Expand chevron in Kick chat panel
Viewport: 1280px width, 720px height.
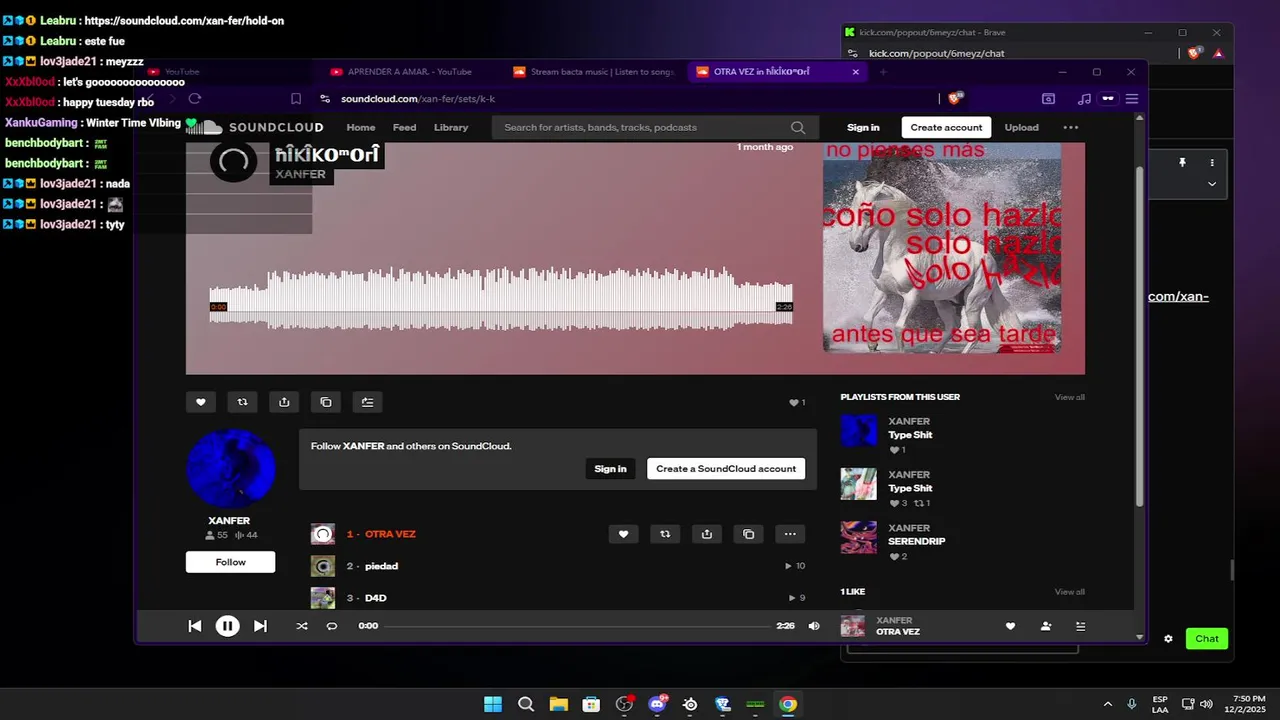[1212, 184]
